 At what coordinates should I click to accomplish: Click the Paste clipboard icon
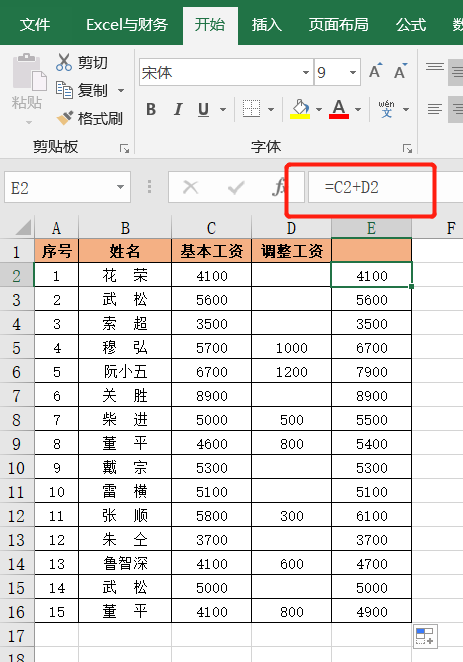[x=29, y=72]
